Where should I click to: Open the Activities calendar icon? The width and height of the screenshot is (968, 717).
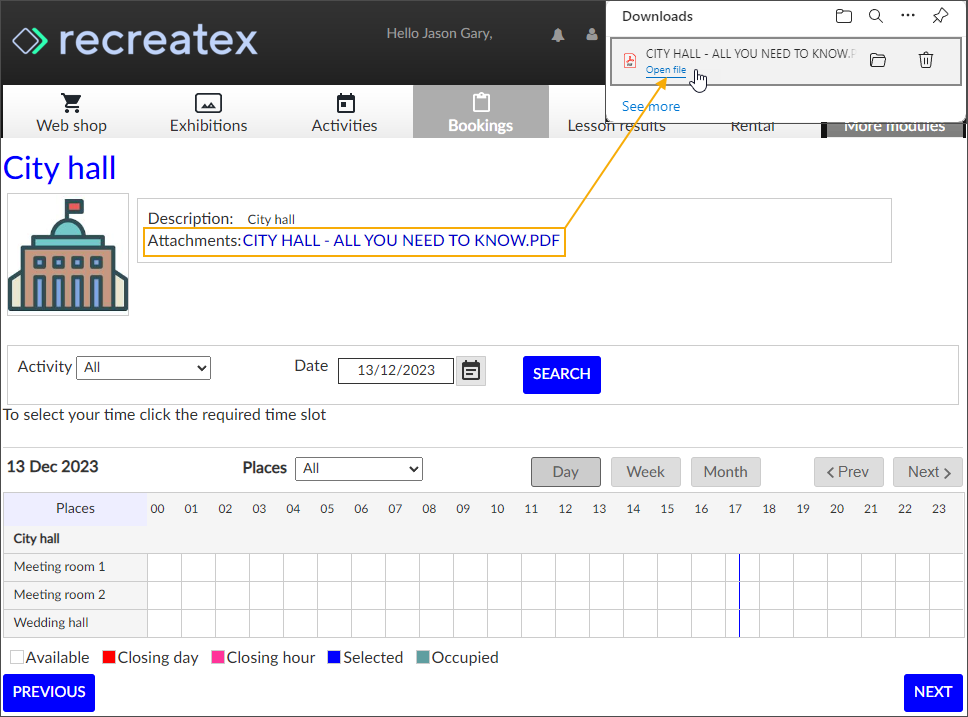[x=344, y=101]
